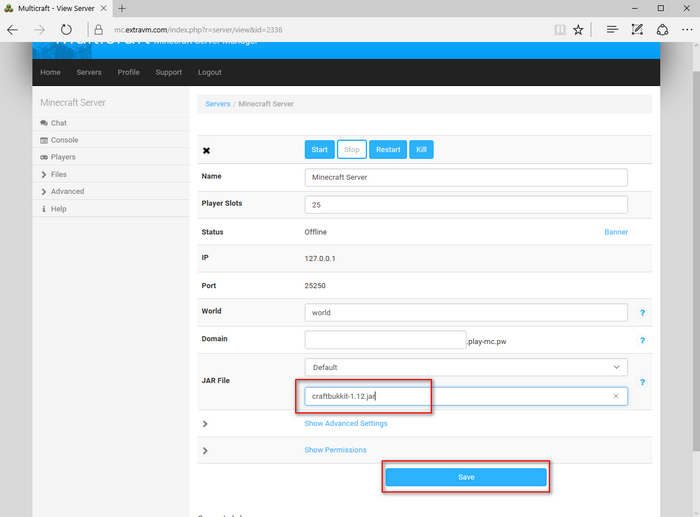
Task: Click the server offline X status icon
Action: pos(206,150)
